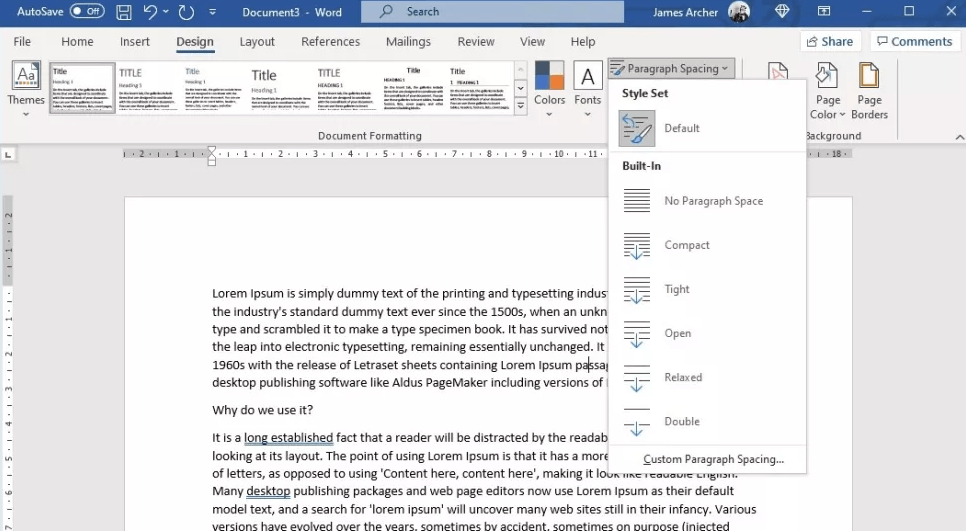966x531 pixels.
Task: Open Ribbon Display Options icon
Action: (x=824, y=11)
